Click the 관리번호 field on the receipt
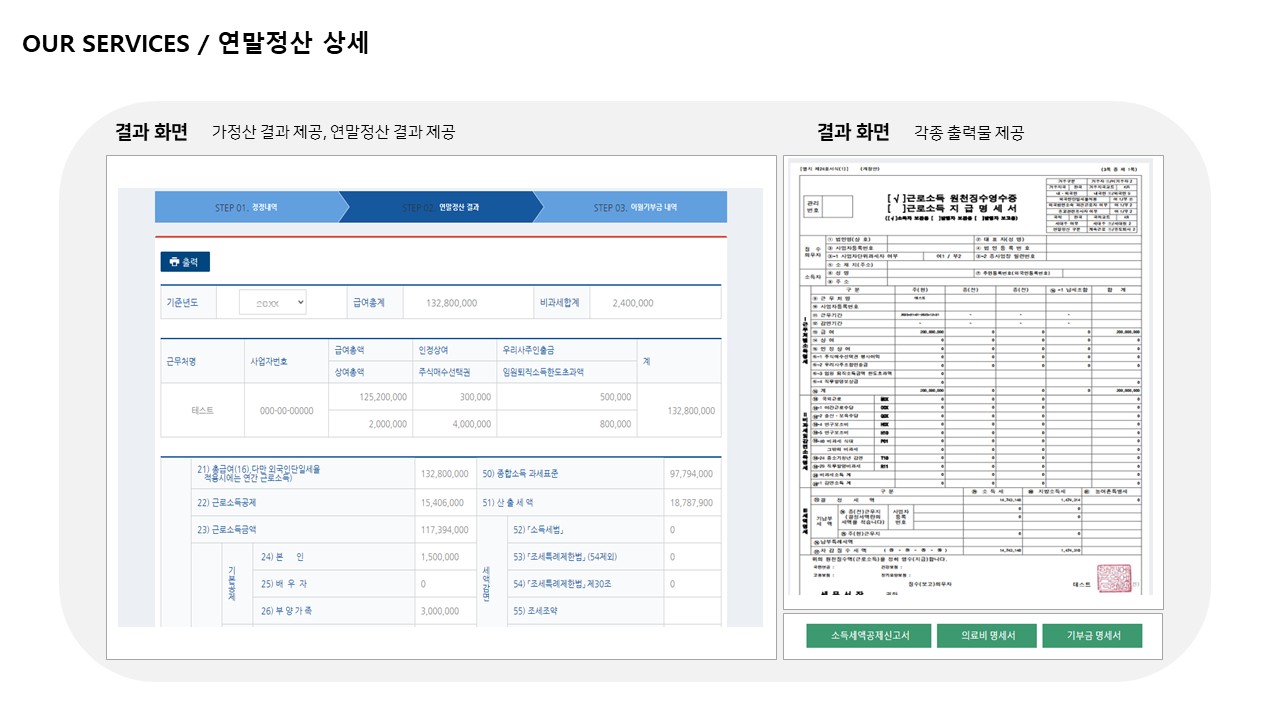This screenshot has height=720, width=1280. [x=838, y=205]
